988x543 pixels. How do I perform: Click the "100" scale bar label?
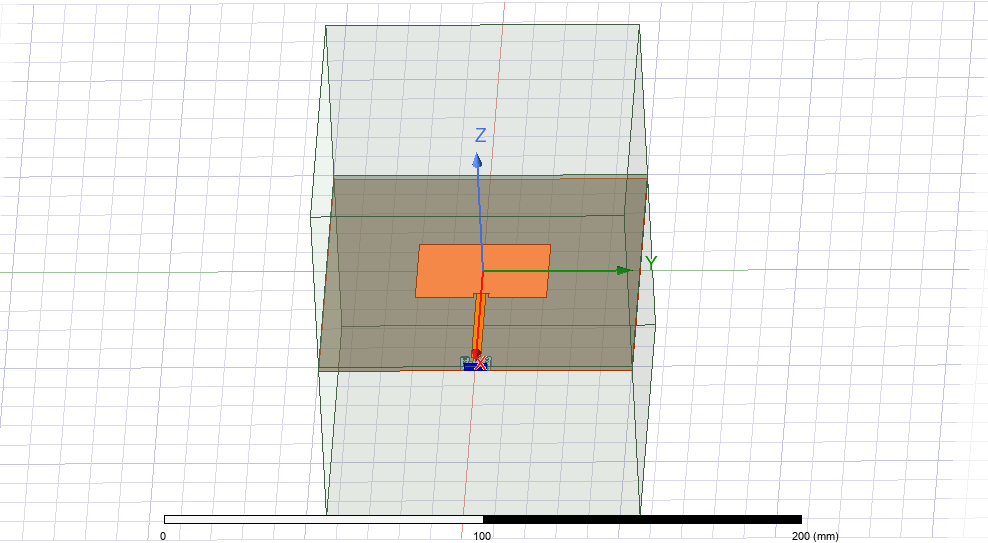click(x=482, y=536)
